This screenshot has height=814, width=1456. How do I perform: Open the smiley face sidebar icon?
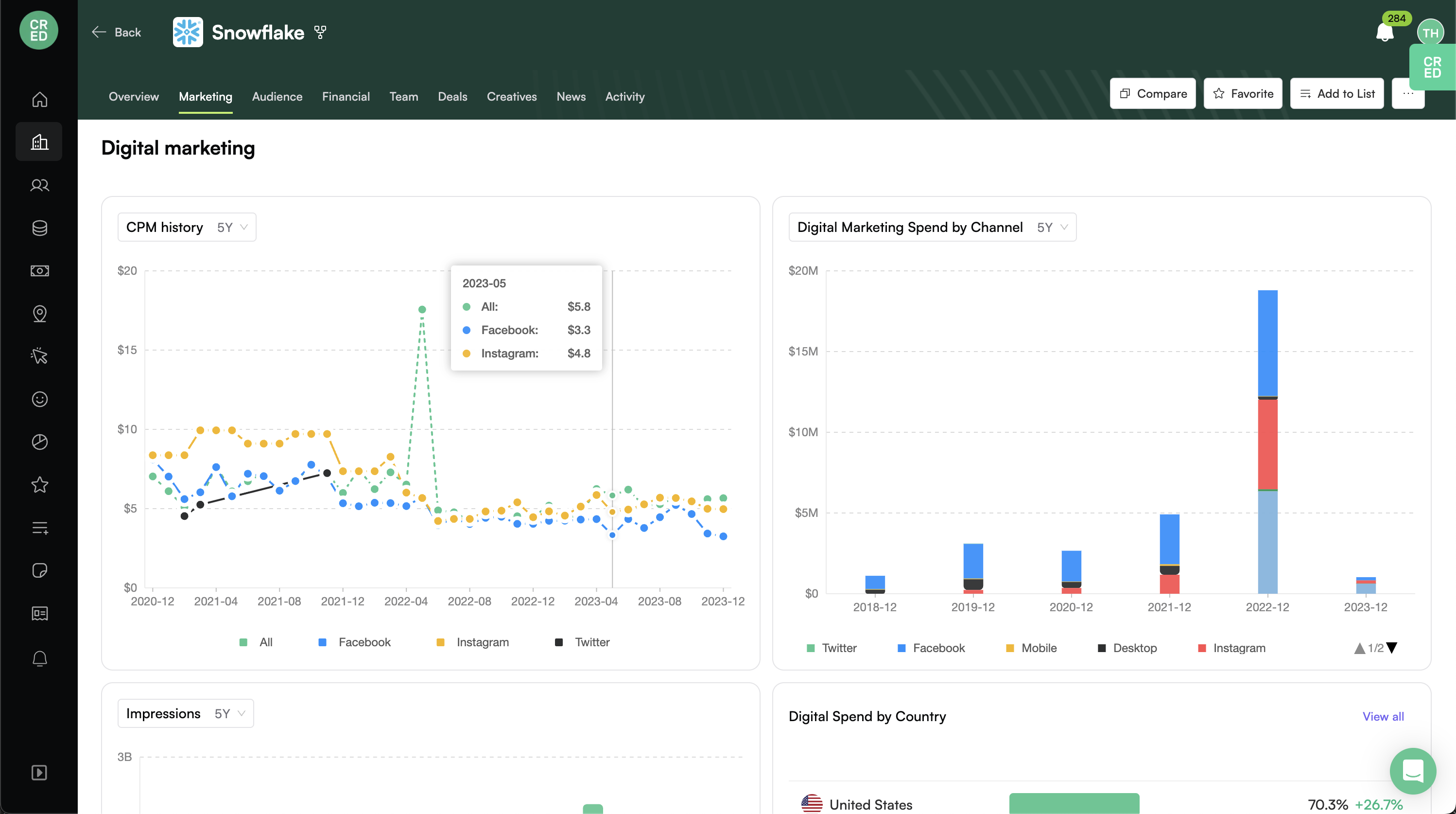tap(39, 399)
